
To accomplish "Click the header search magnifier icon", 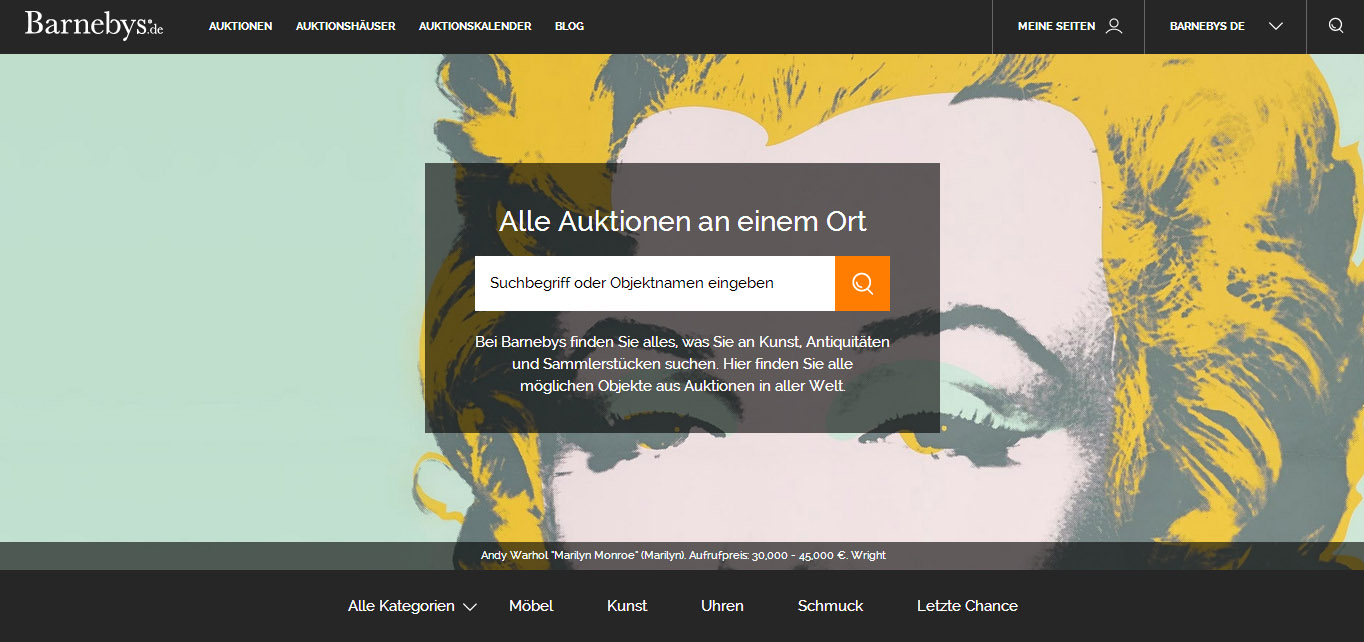I will coord(1336,26).
